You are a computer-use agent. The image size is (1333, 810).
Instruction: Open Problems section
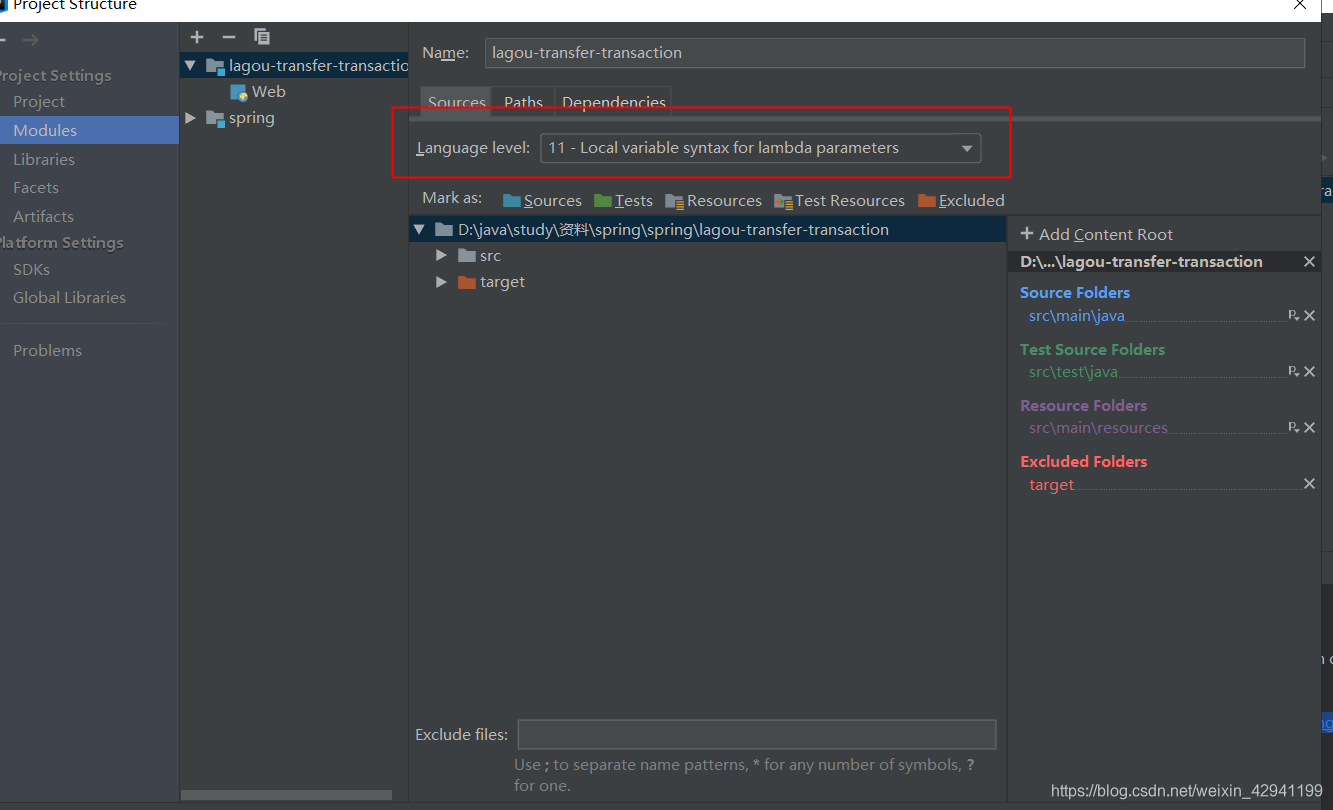(x=47, y=350)
